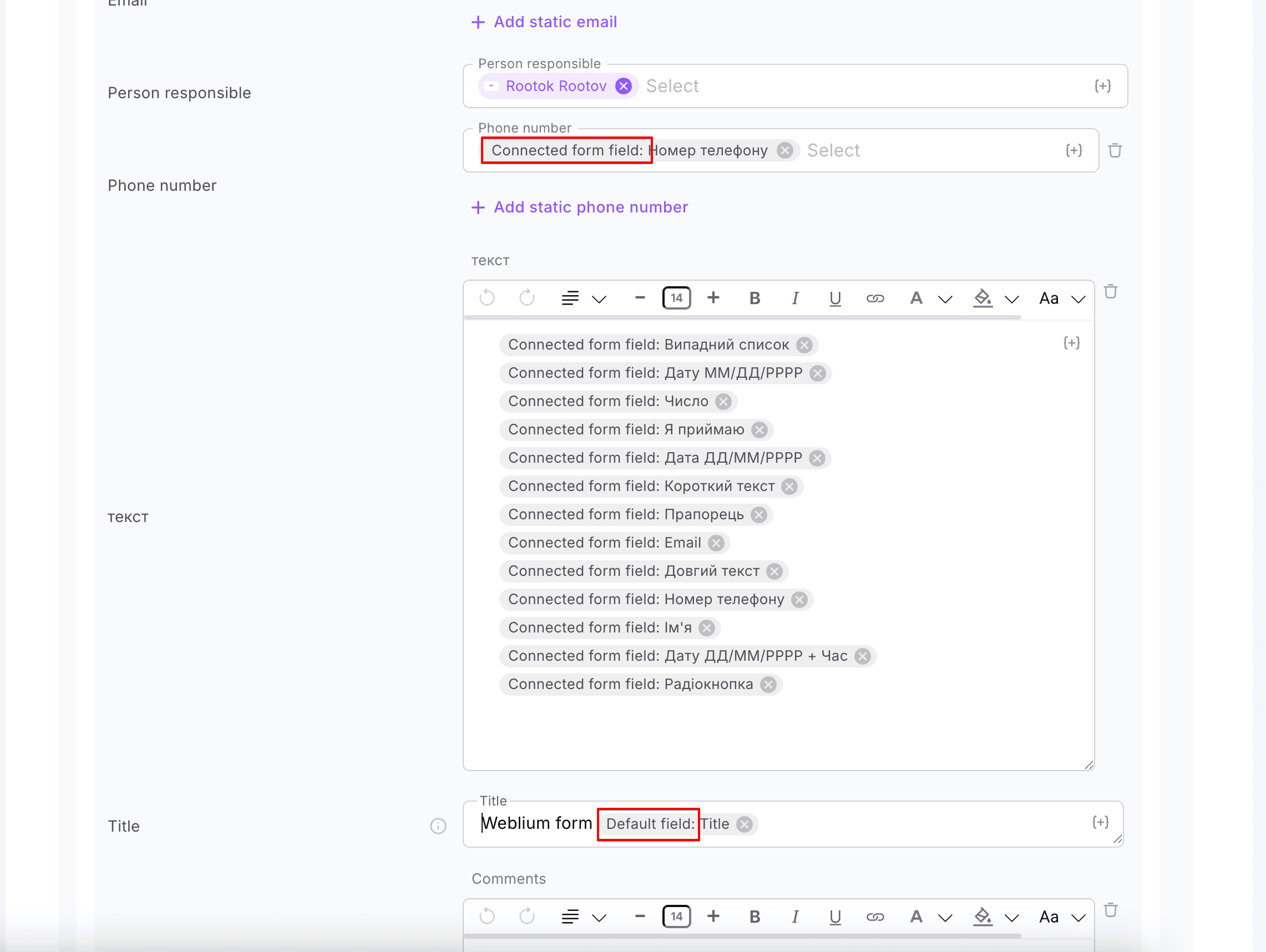Open variable picker in Person responsible field
The height and width of the screenshot is (952, 1266).
tap(1102, 86)
